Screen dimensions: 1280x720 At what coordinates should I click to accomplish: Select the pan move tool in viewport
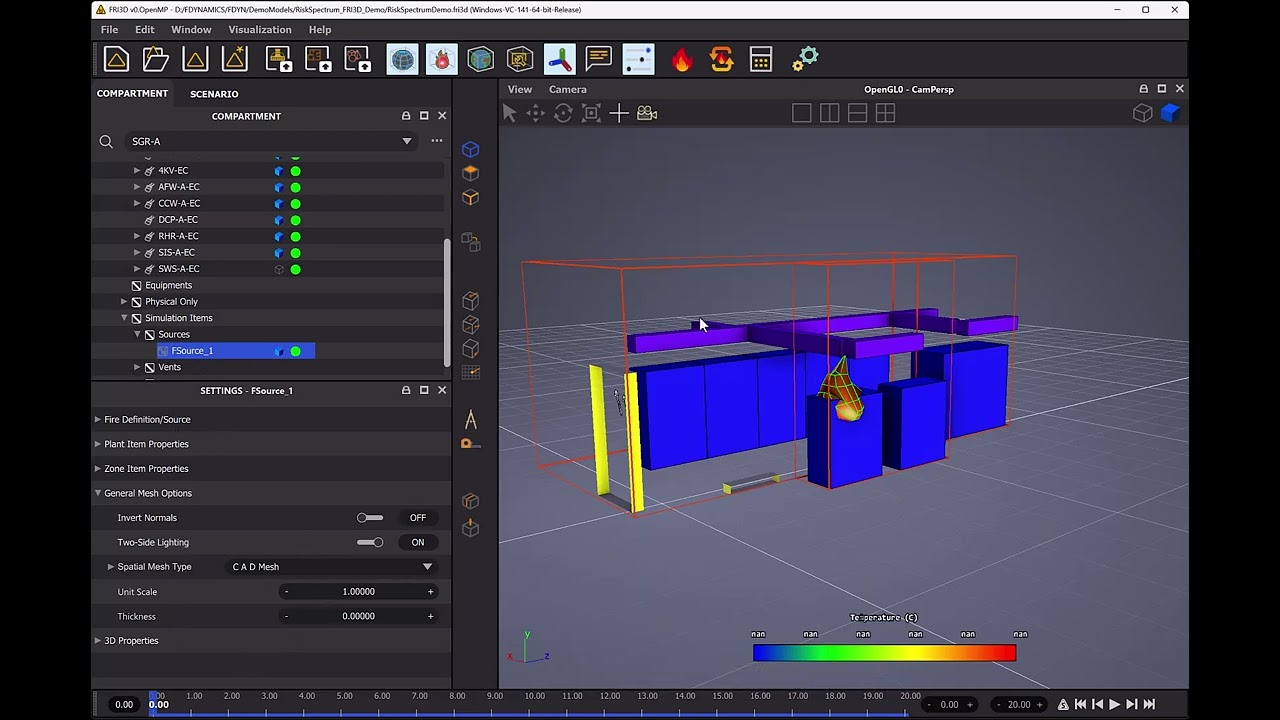[x=536, y=114]
